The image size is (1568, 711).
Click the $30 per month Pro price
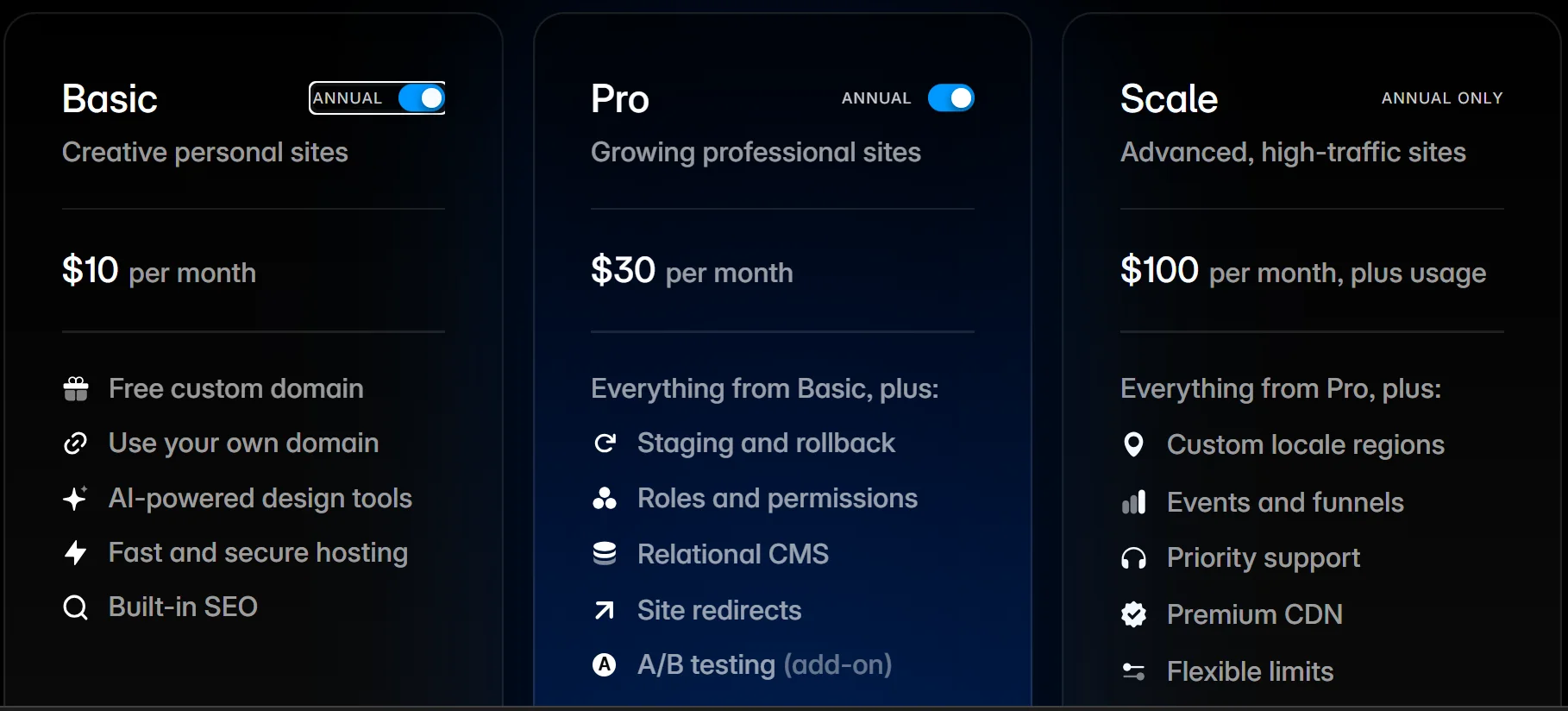click(692, 272)
